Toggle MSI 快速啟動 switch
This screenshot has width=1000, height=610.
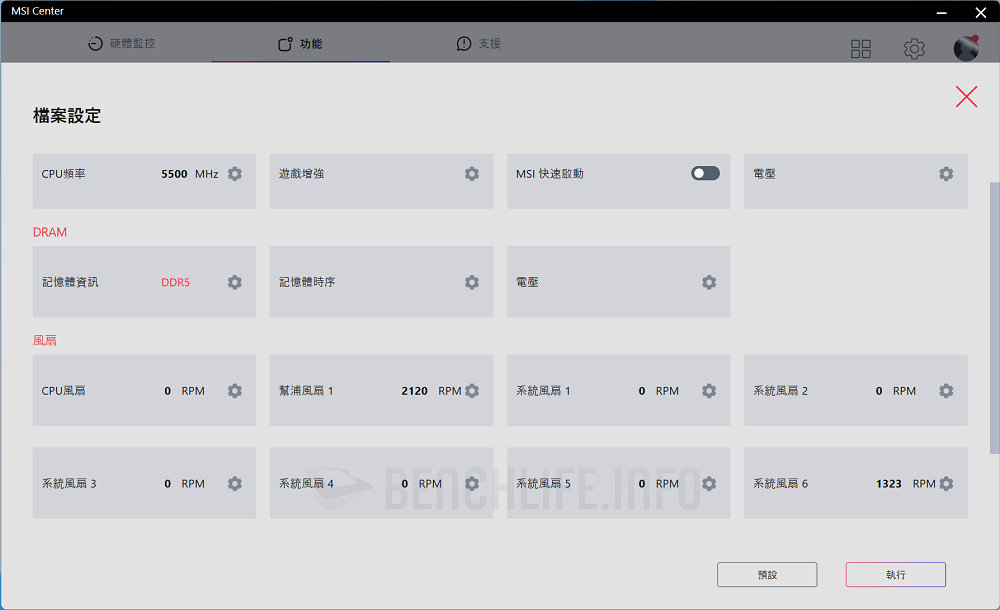[705, 174]
